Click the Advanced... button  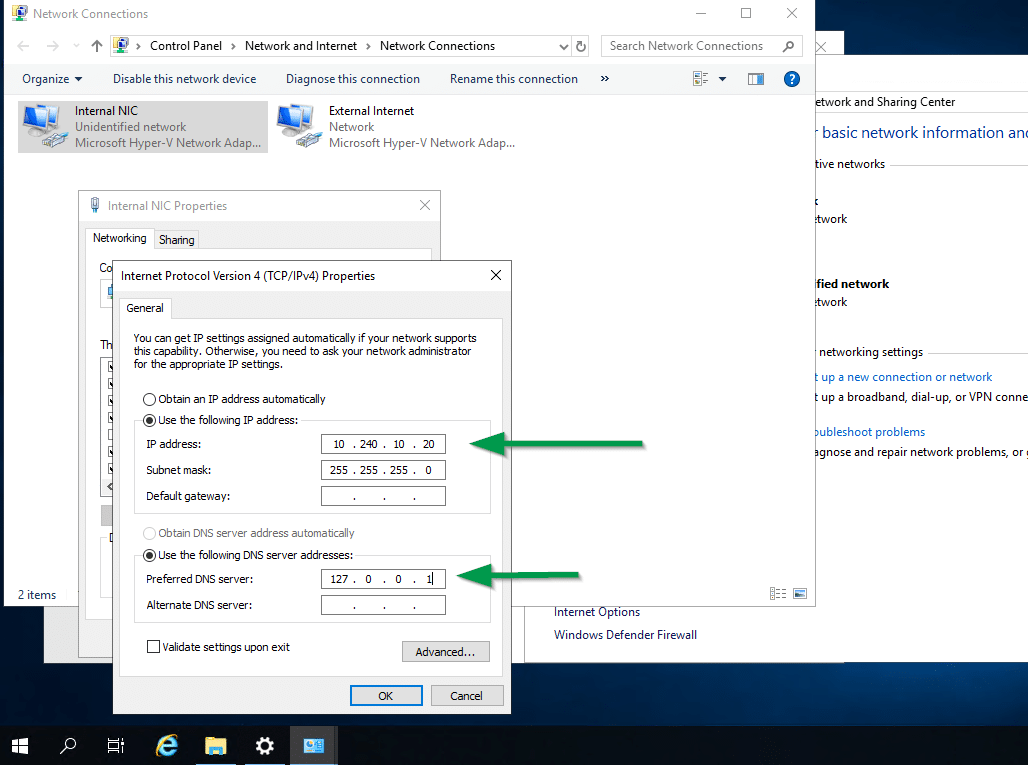[x=445, y=652]
